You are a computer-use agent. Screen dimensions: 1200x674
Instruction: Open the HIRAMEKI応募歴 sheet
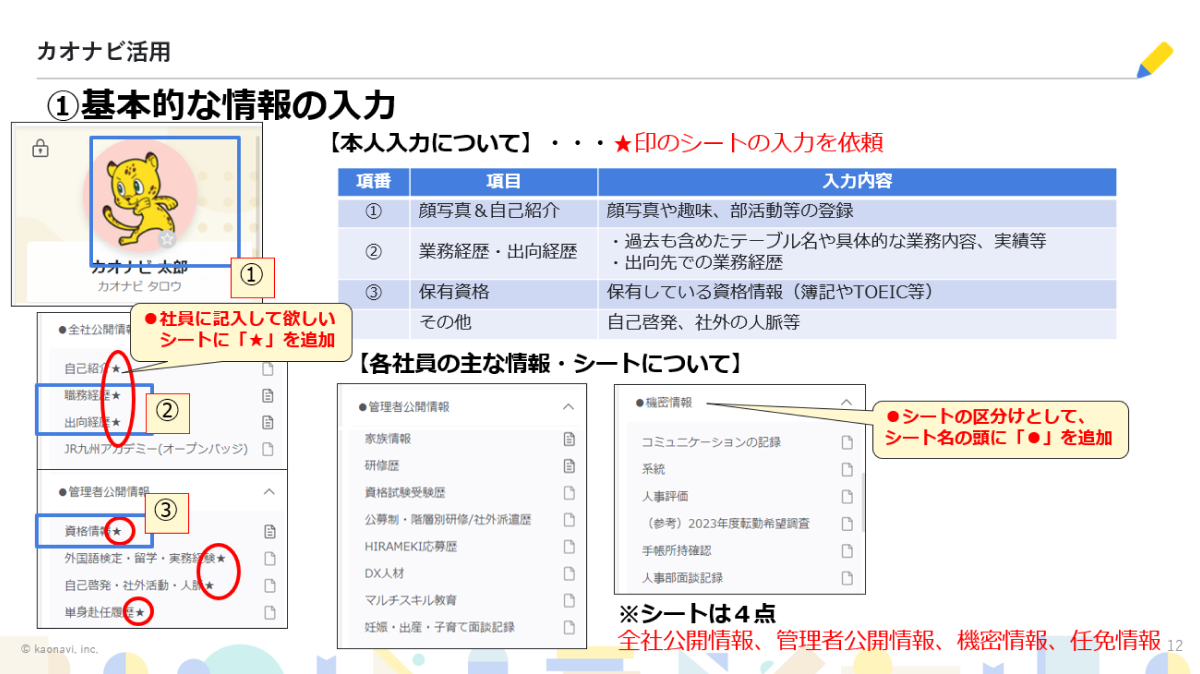tap(410, 546)
